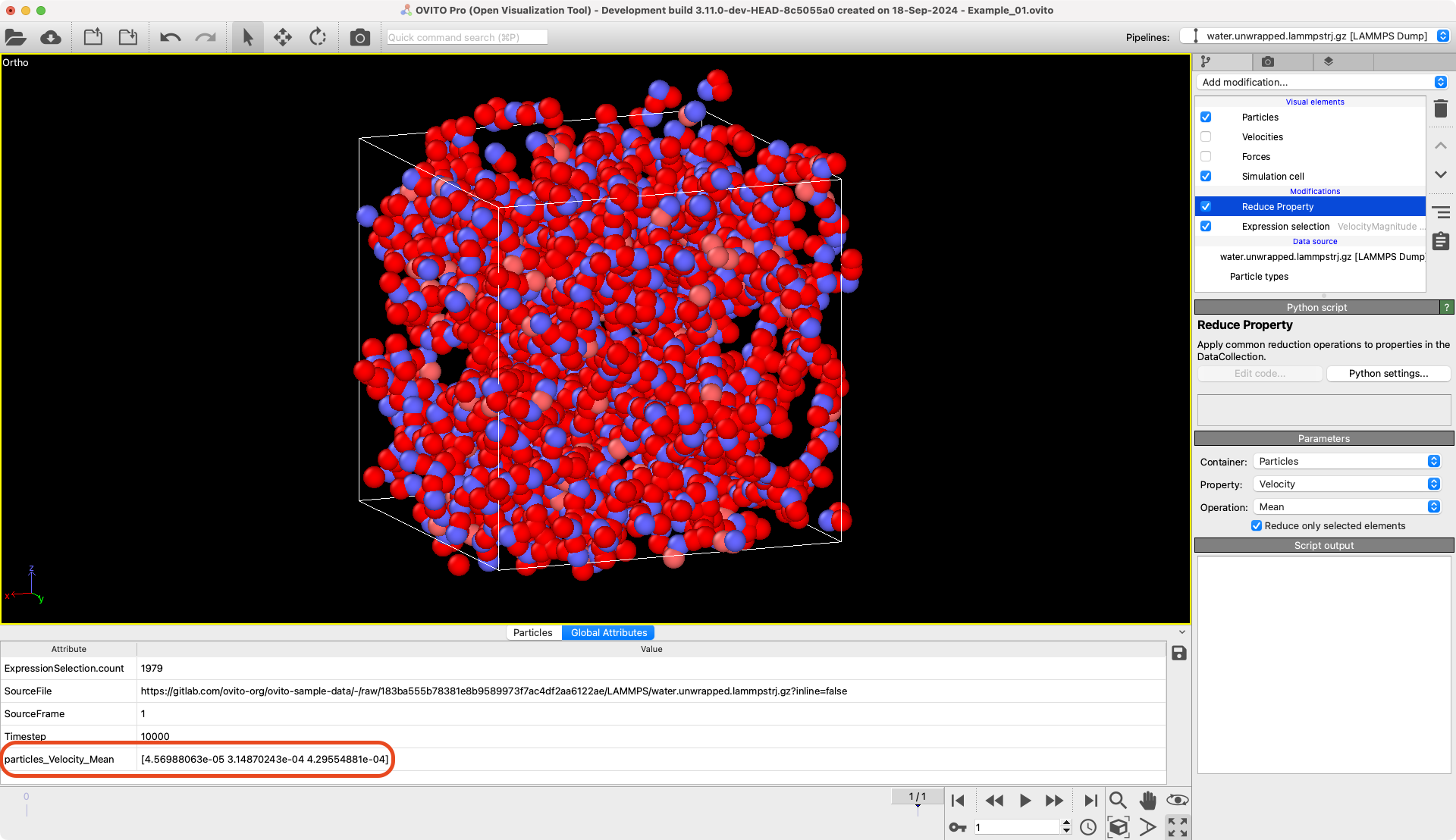Click the load remote file cloud icon
Viewport: 1456px width, 840px height.
(x=51, y=37)
